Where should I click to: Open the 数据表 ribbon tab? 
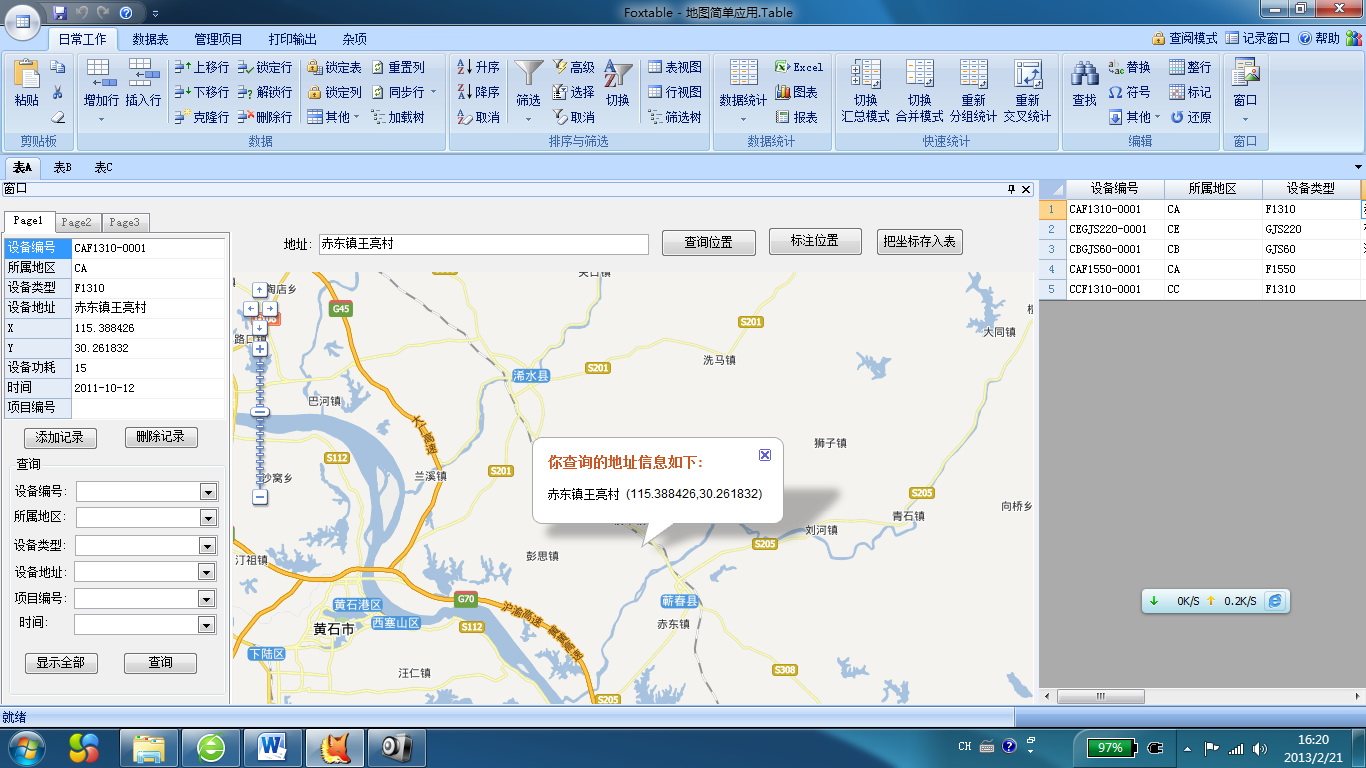pos(150,39)
